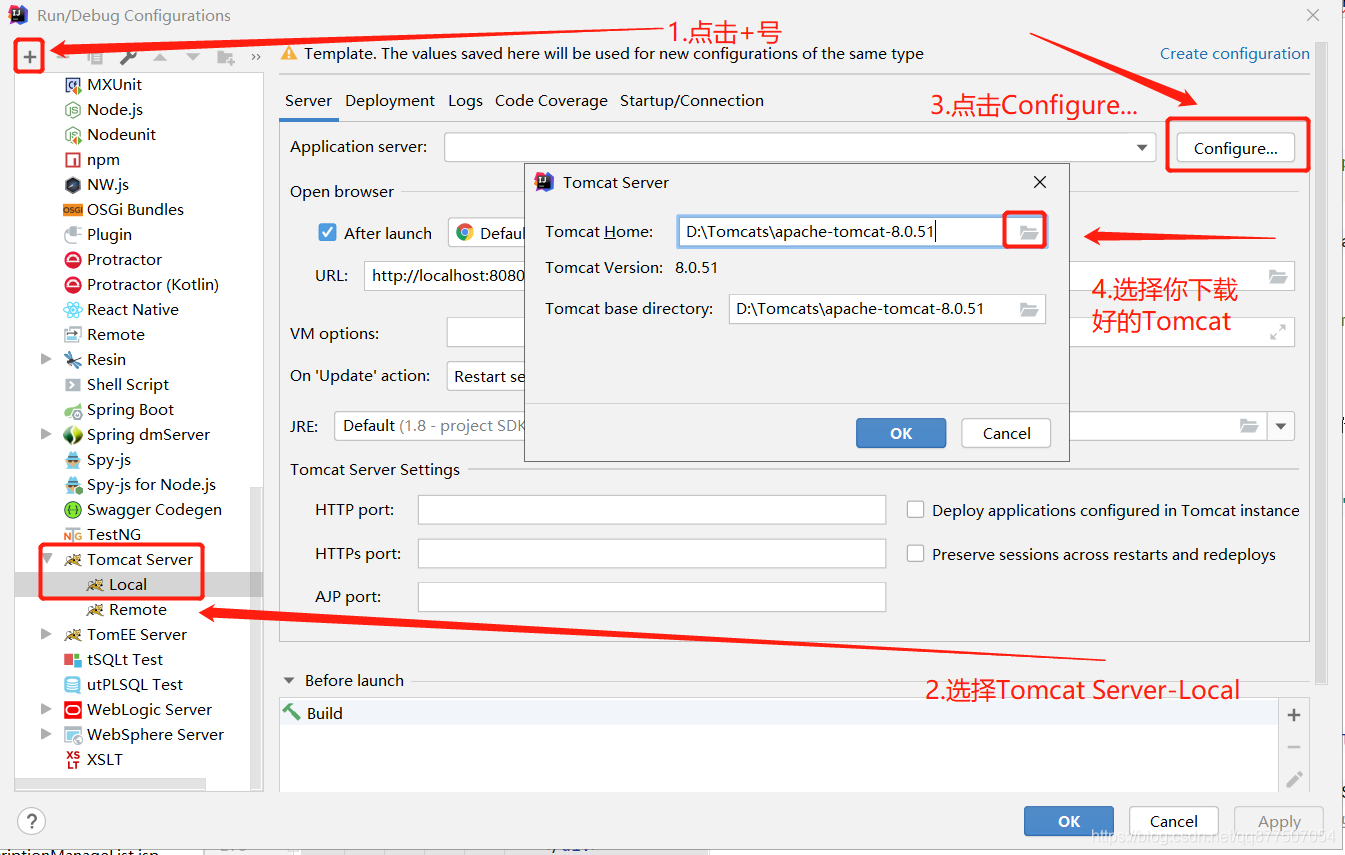The image size is (1345, 855).
Task: Click the Spring Boot leaf icon
Action: [x=72, y=410]
